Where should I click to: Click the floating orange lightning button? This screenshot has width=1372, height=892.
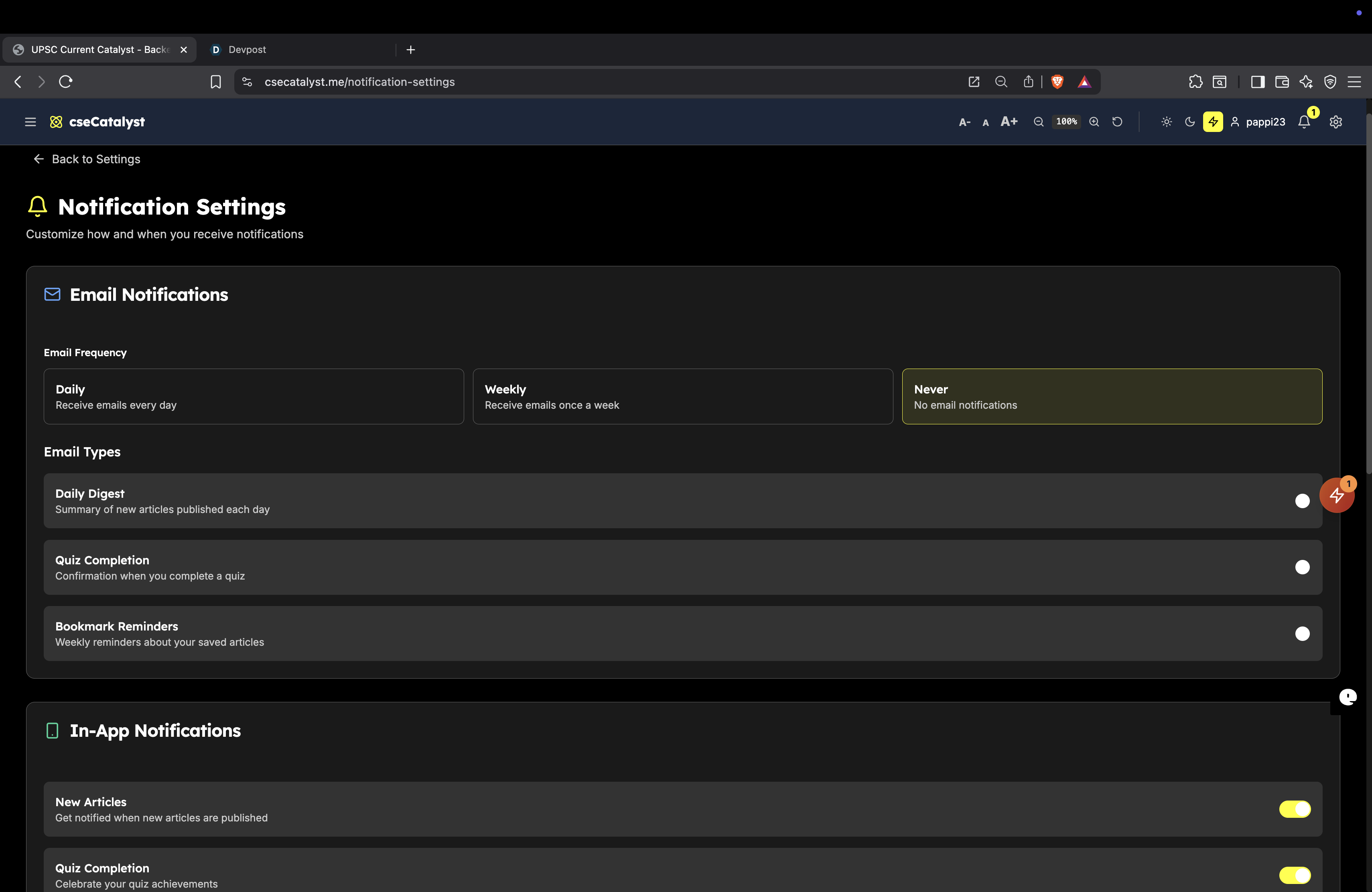(x=1336, y=495)
